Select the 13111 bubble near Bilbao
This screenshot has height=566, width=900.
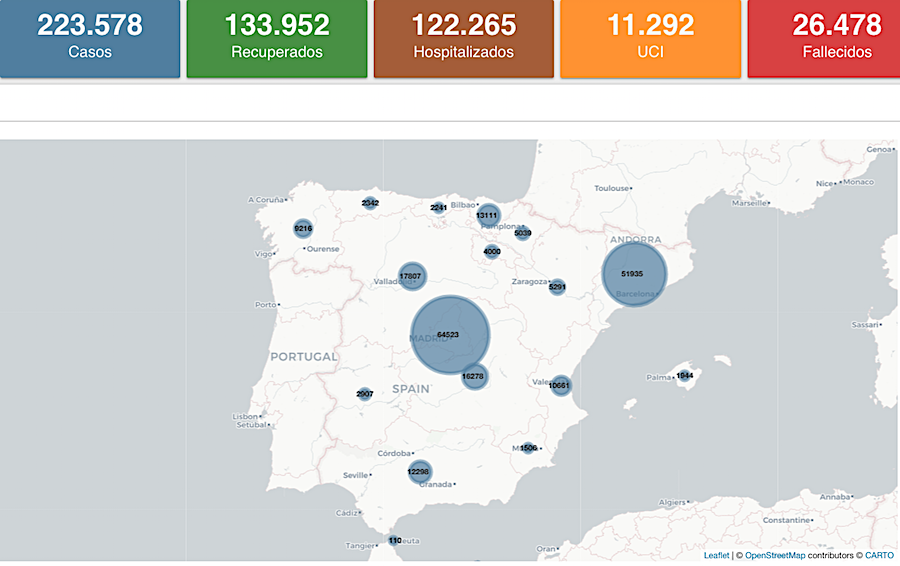tap(487, 215)
